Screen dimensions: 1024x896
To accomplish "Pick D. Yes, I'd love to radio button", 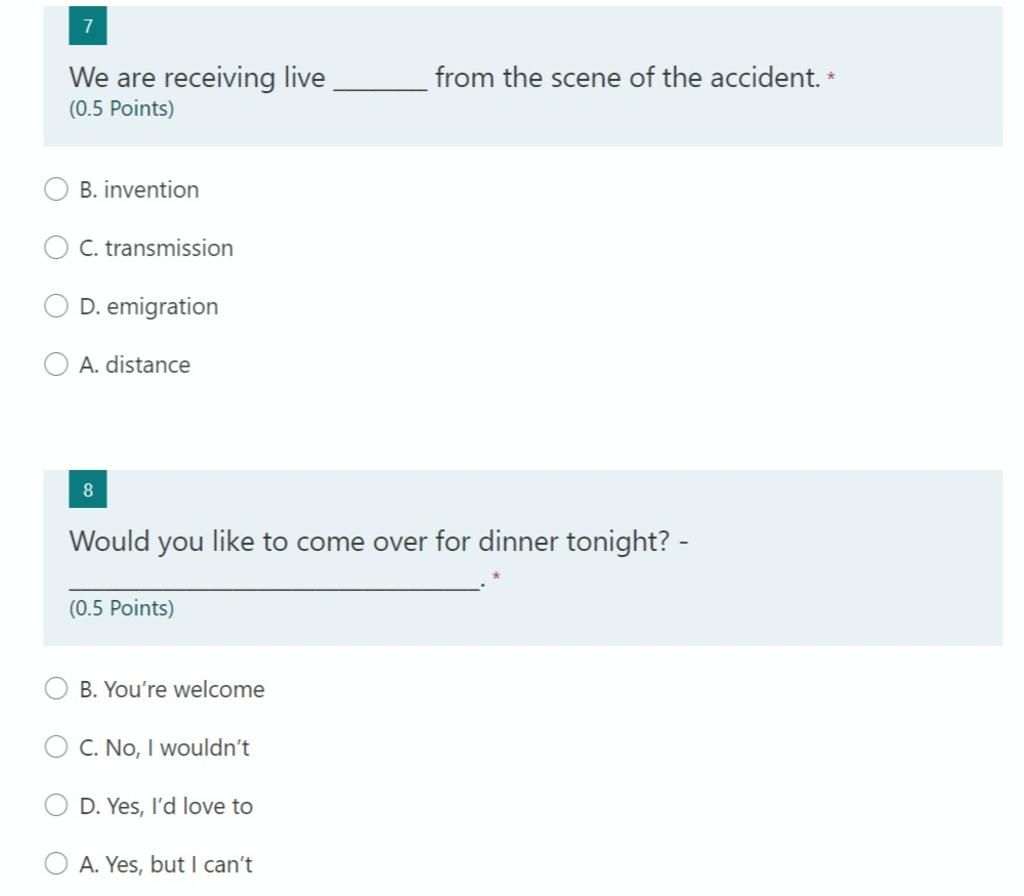I will [x=56, y=805].
